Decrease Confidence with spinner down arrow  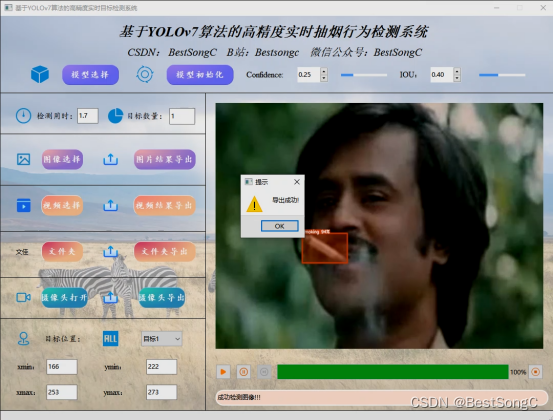(x=324, y=78)
